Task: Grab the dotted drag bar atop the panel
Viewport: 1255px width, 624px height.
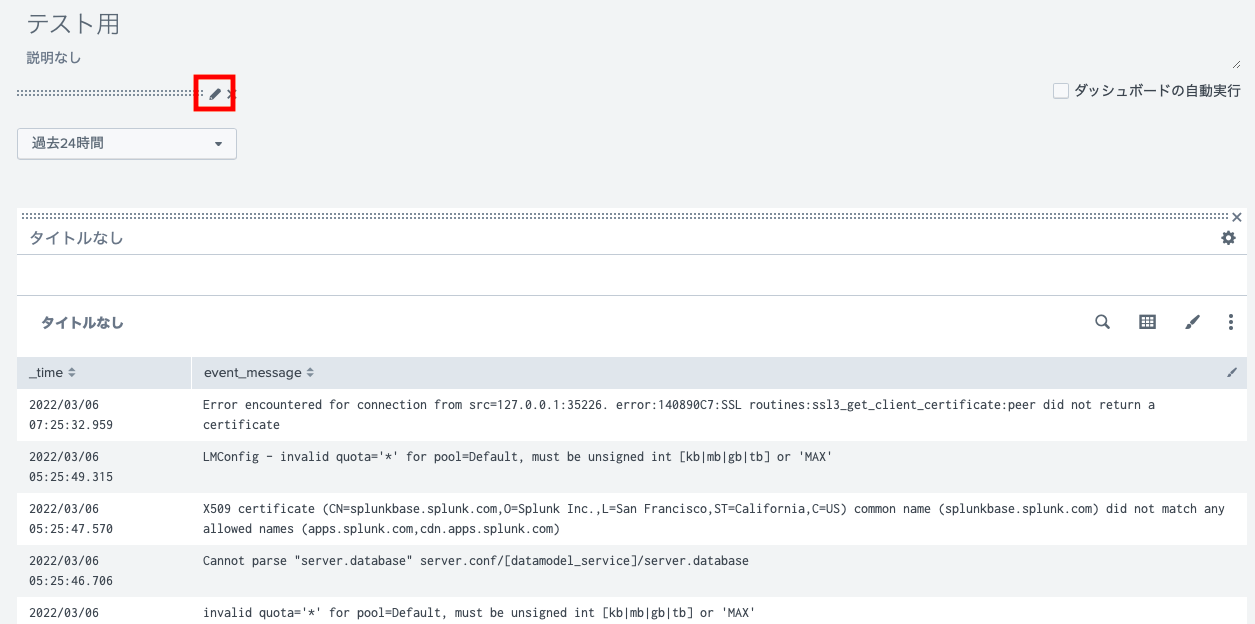Action: 624,216
